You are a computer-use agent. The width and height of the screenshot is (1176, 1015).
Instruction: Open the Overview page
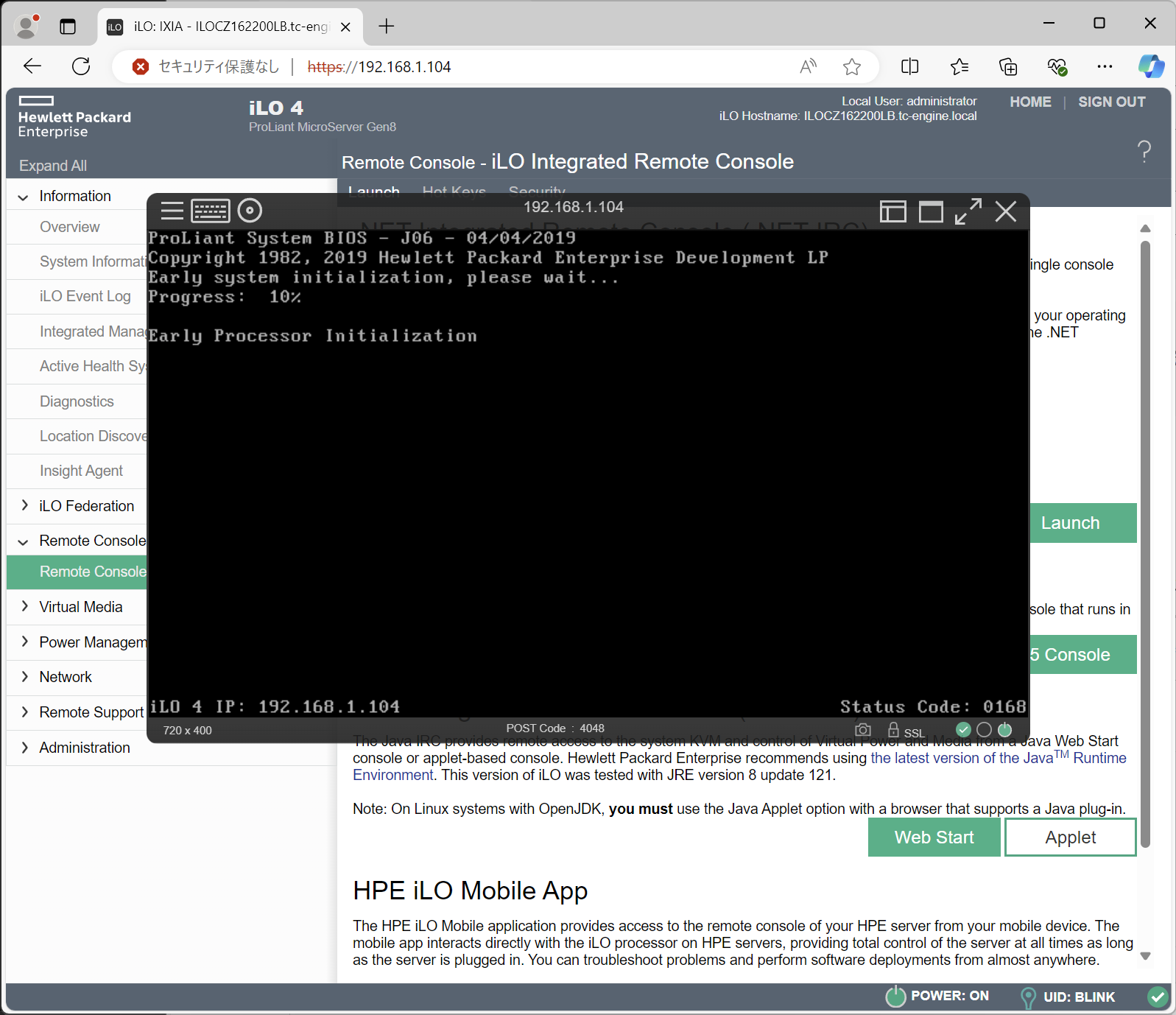coord(70,227)
